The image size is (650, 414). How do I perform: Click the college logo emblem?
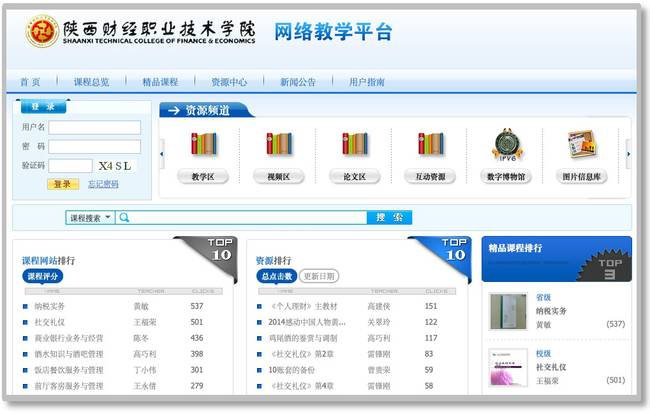coord(42,31)
